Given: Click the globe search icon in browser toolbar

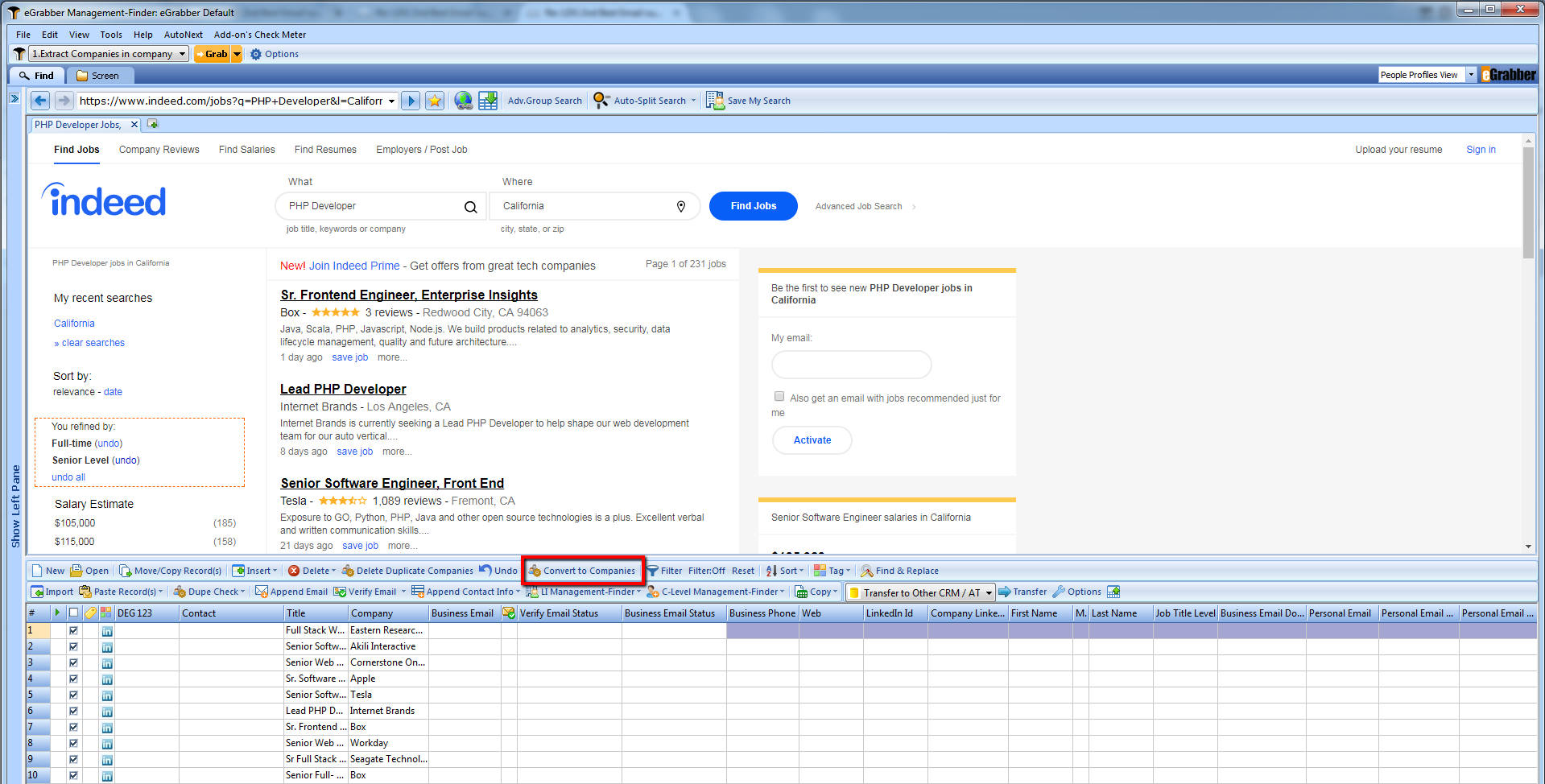Looking at the screenshot, I should coord(463,101).
